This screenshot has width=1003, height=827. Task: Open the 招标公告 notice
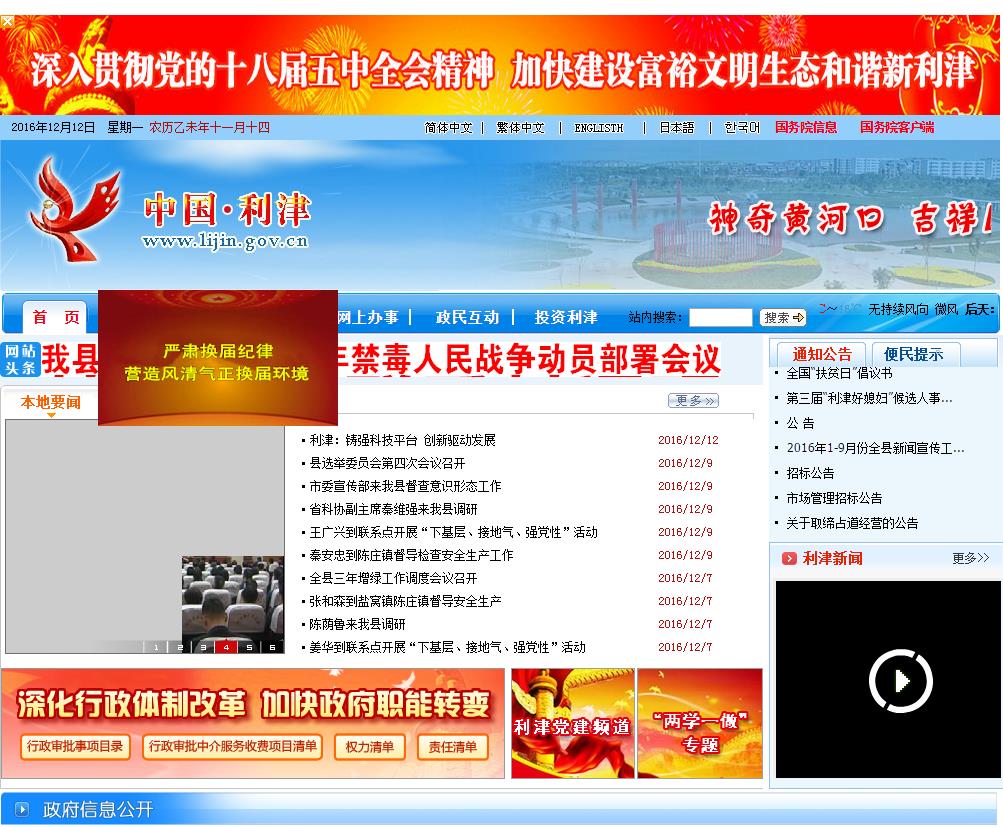810,473
